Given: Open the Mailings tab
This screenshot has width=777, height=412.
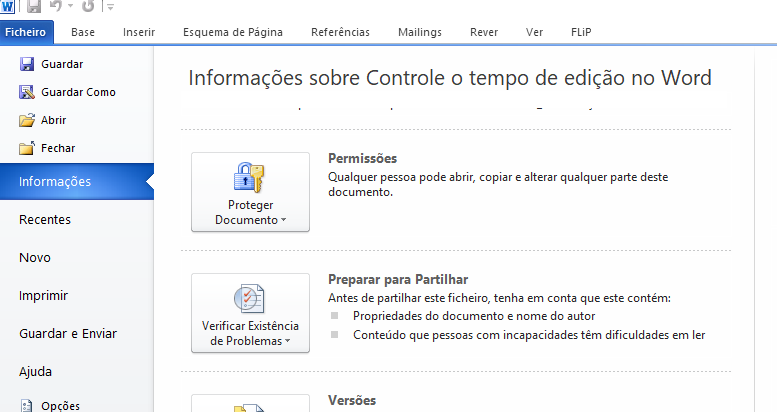Looking at the screenshot, I should click(x=420, y=32).
